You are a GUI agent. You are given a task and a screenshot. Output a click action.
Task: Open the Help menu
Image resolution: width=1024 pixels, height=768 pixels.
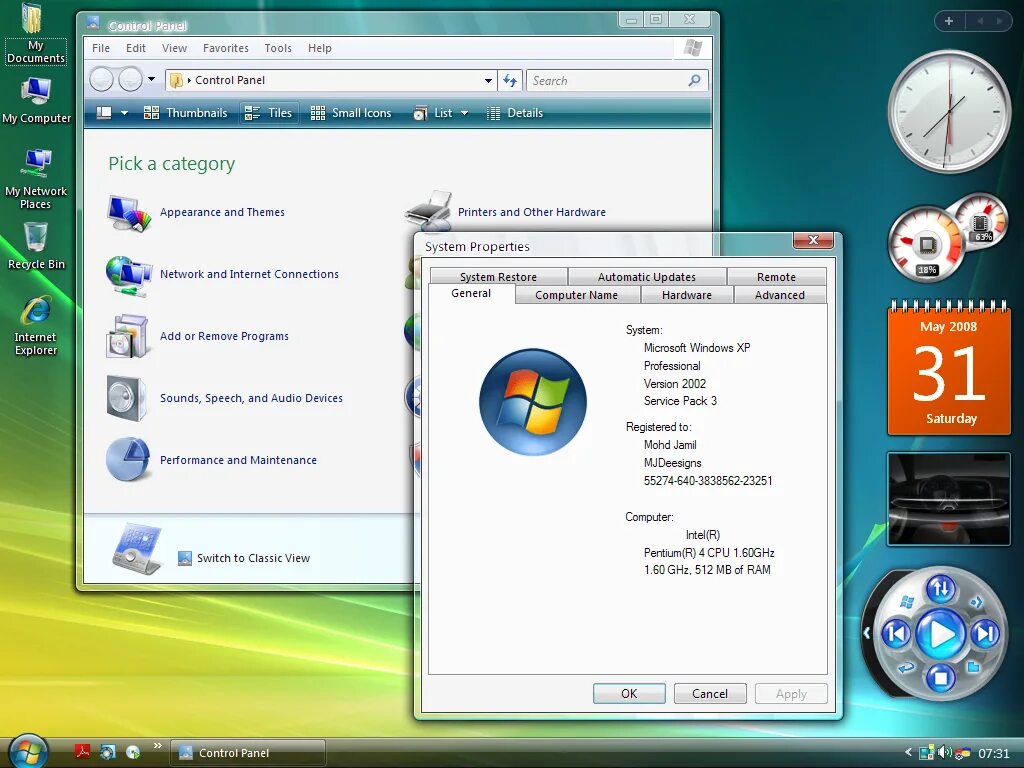click(319, 48)
